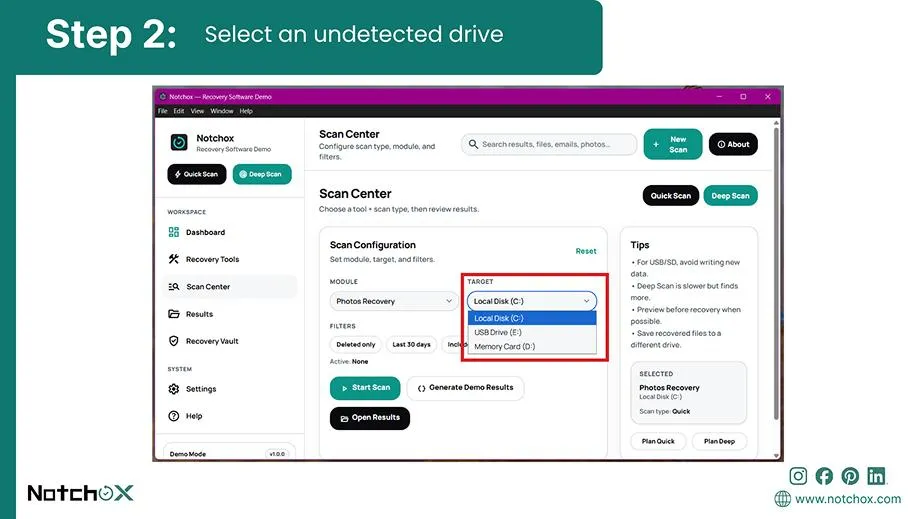This screenshot has height=519, width=922.
Task: Click the Start Scan button
Action: 365,388
